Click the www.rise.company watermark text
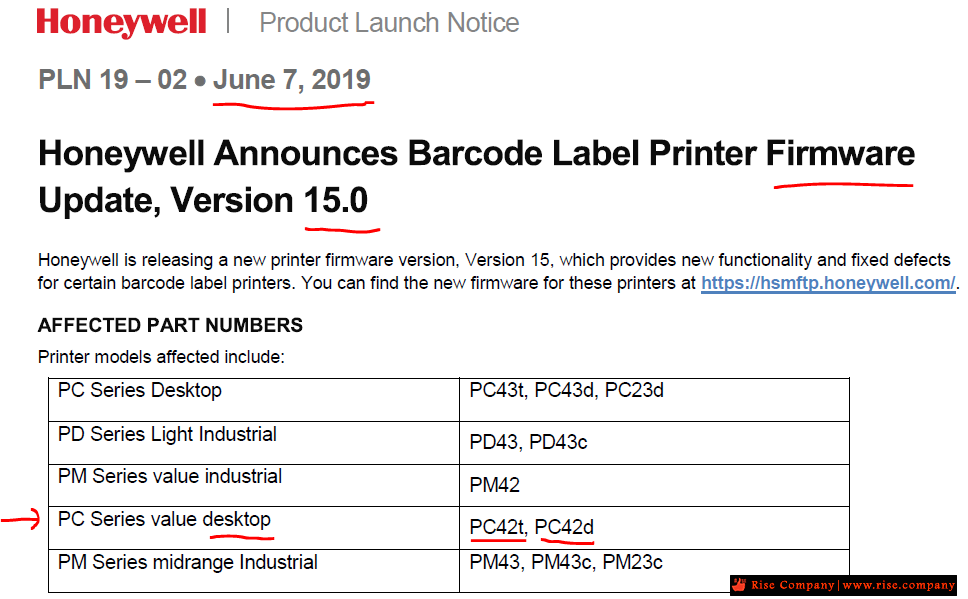 pyautogui.click(x=899, y=585)
